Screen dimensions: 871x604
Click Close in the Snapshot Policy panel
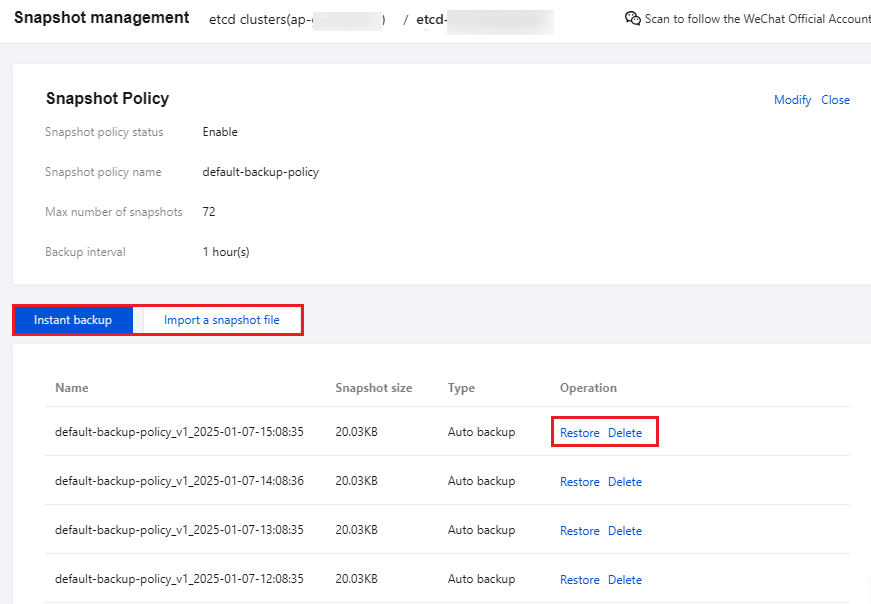(835, 100)
